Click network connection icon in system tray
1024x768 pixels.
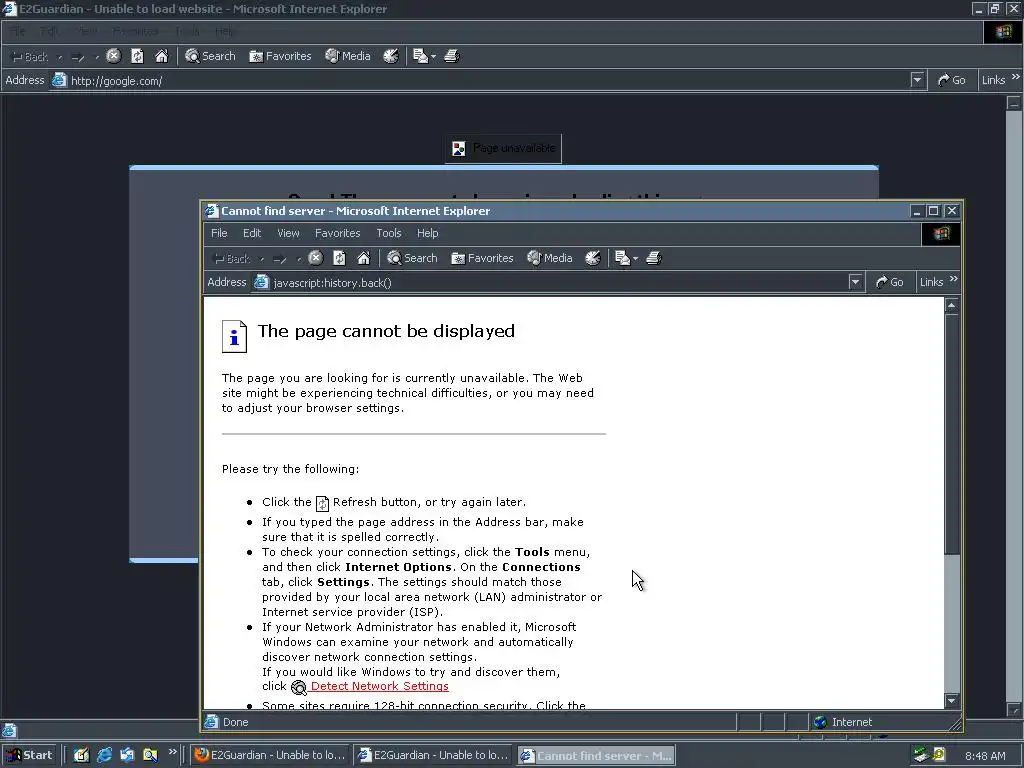[x=921, y=754]
